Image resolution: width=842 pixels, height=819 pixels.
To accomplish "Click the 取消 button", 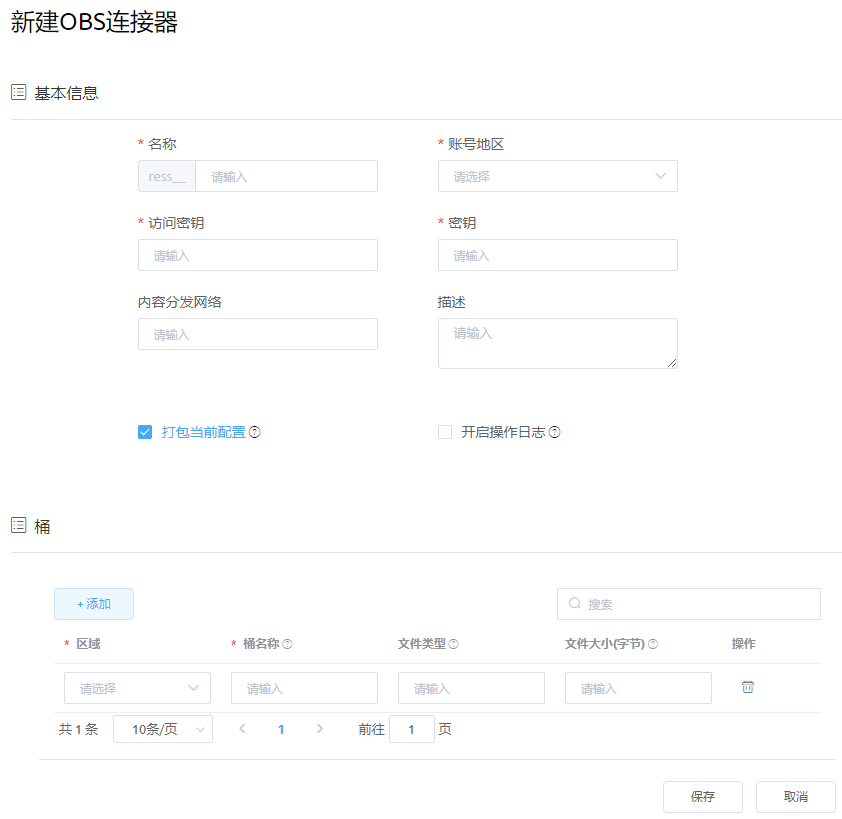I will 796,797.
